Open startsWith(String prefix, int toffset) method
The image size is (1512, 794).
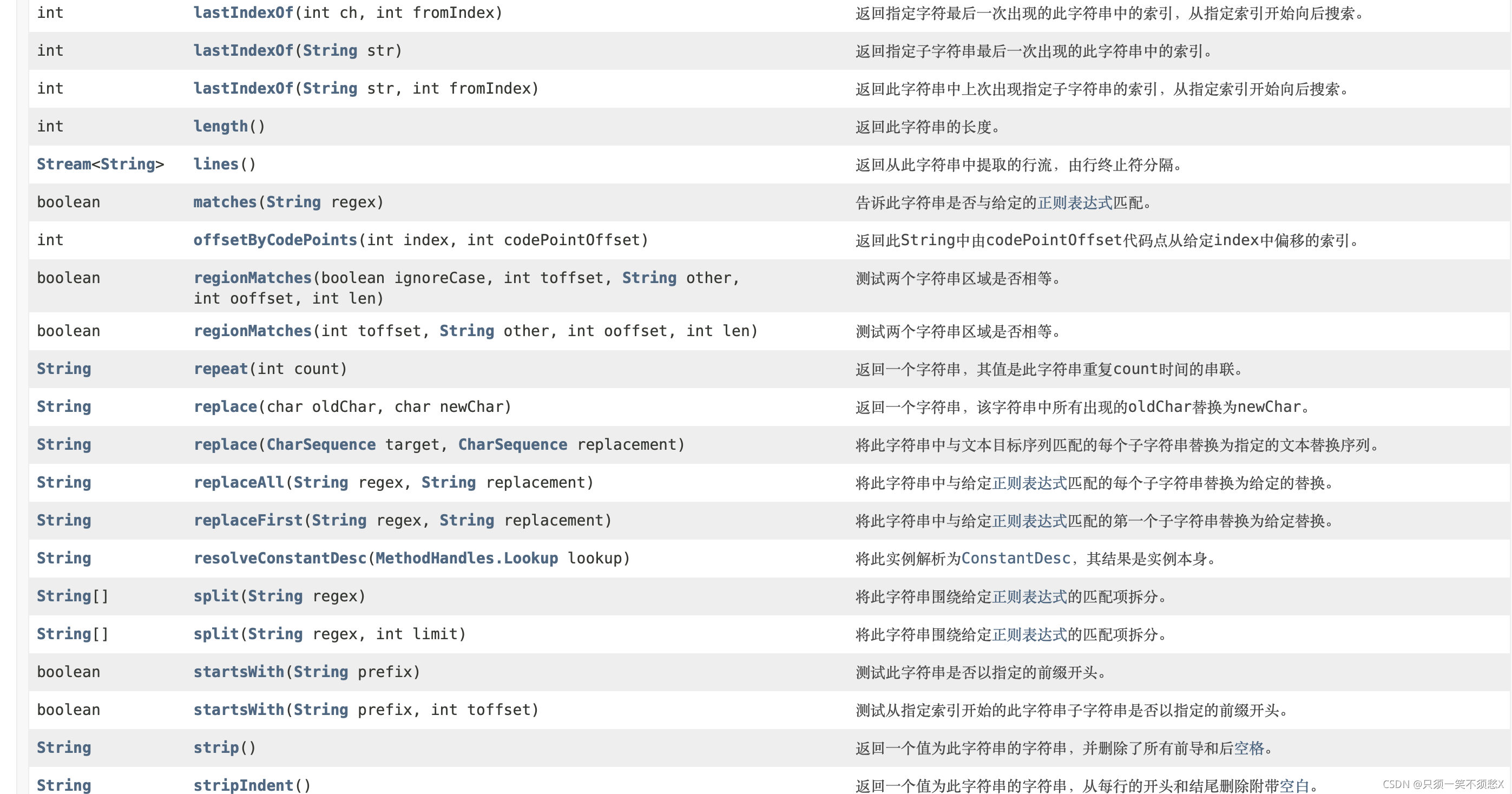[238, 710]
